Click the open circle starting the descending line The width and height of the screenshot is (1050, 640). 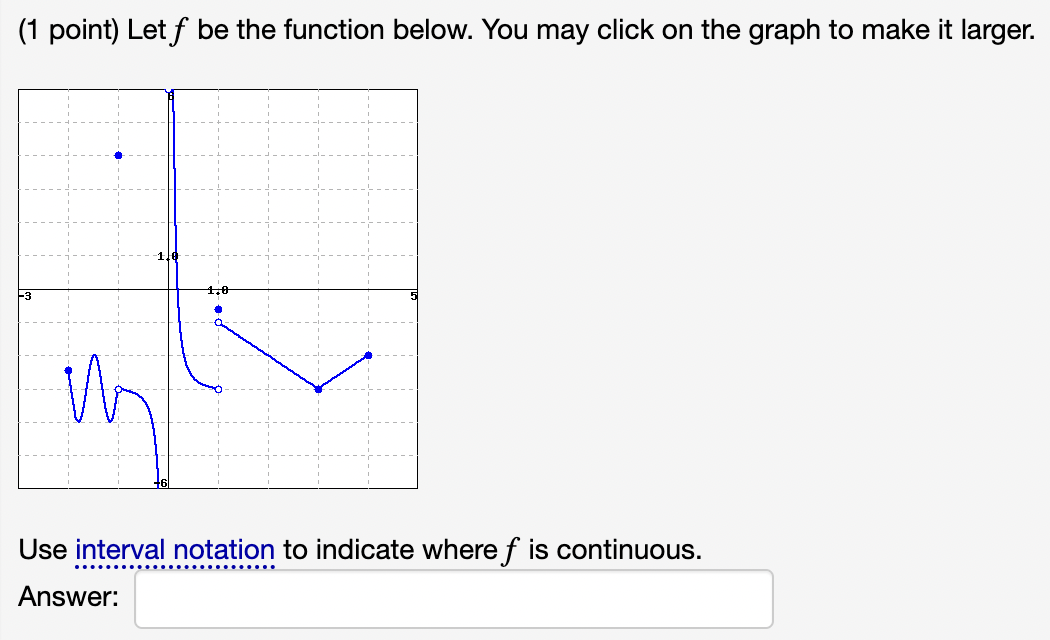218,323
